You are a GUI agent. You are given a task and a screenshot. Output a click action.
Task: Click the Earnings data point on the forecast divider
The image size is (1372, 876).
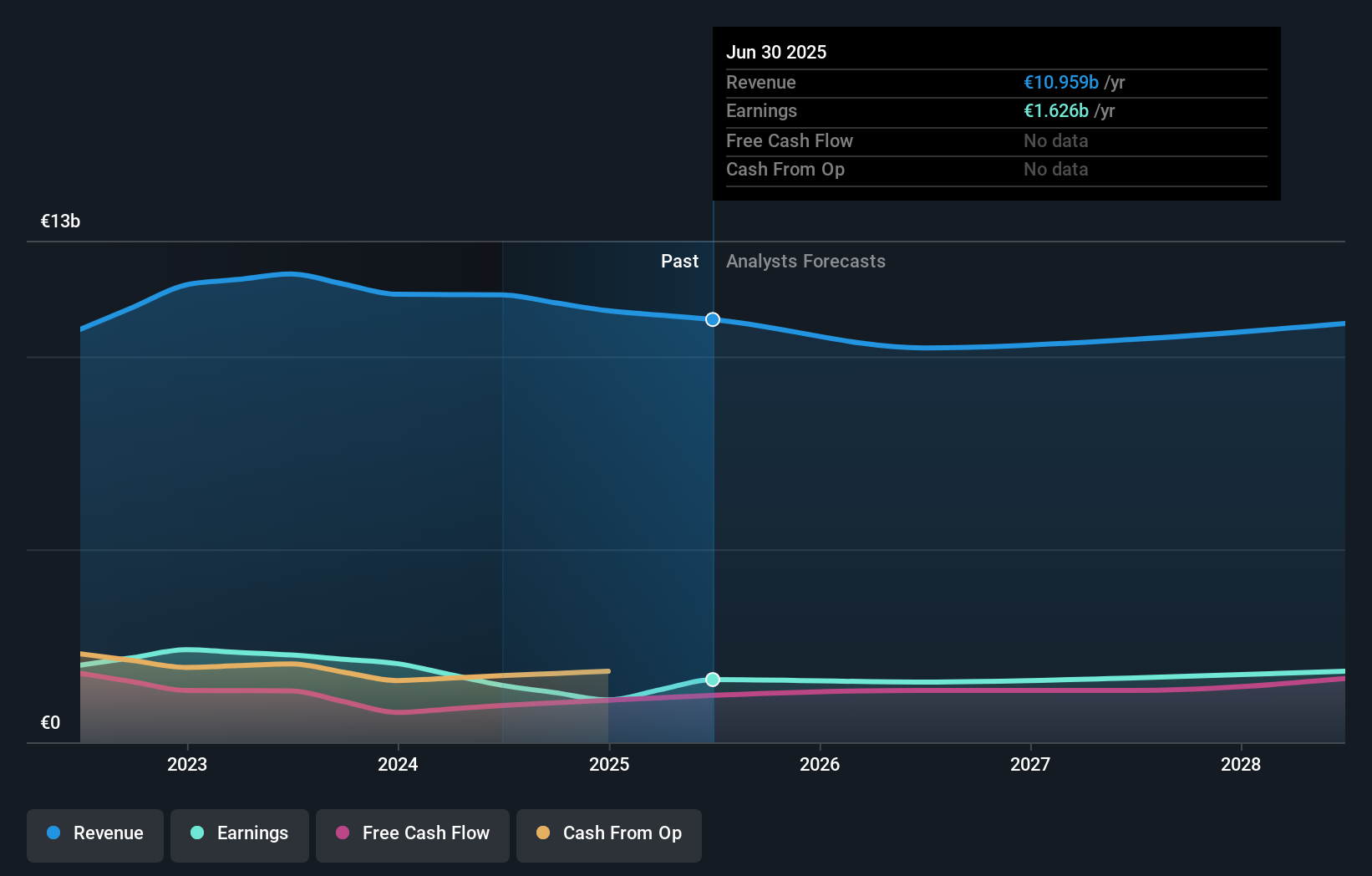(x=712, y=680)
